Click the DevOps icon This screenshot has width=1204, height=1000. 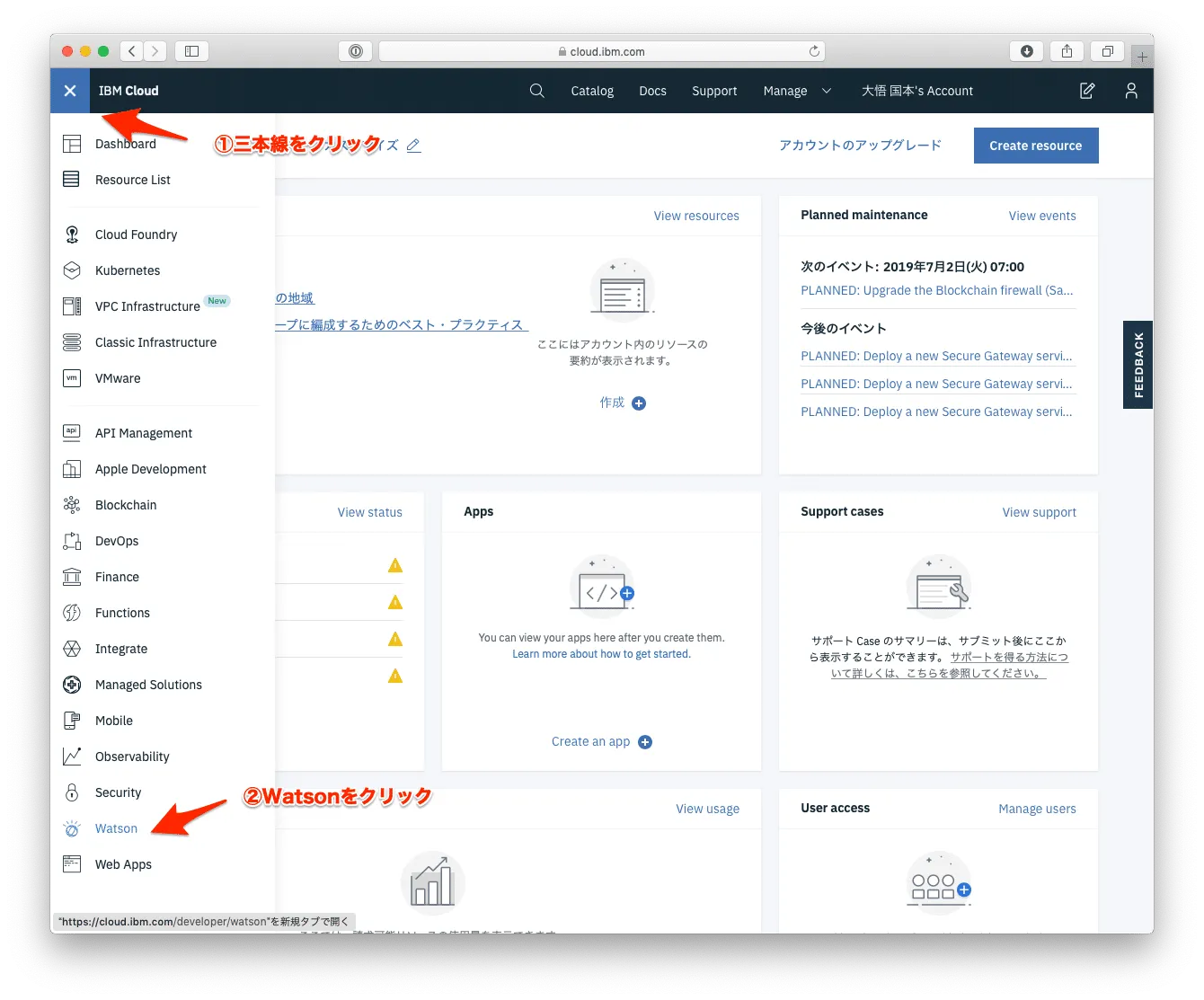pos(72,541)
